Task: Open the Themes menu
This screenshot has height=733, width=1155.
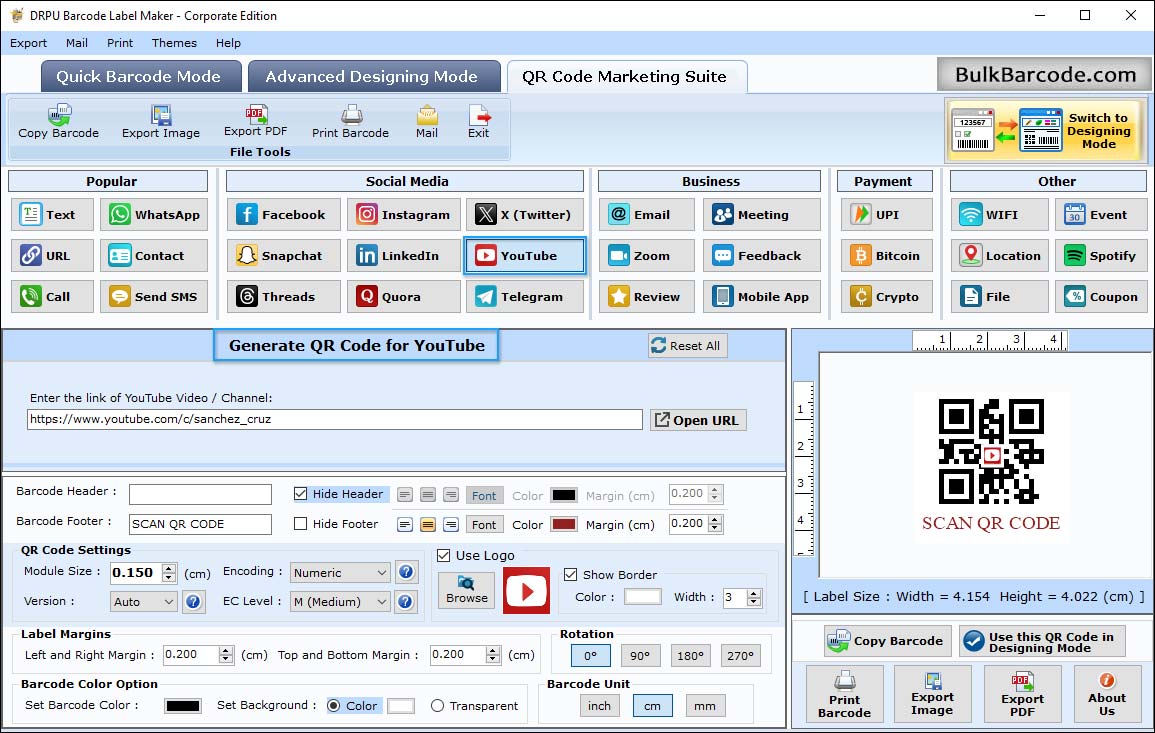Action: click(x=174, y=43)
